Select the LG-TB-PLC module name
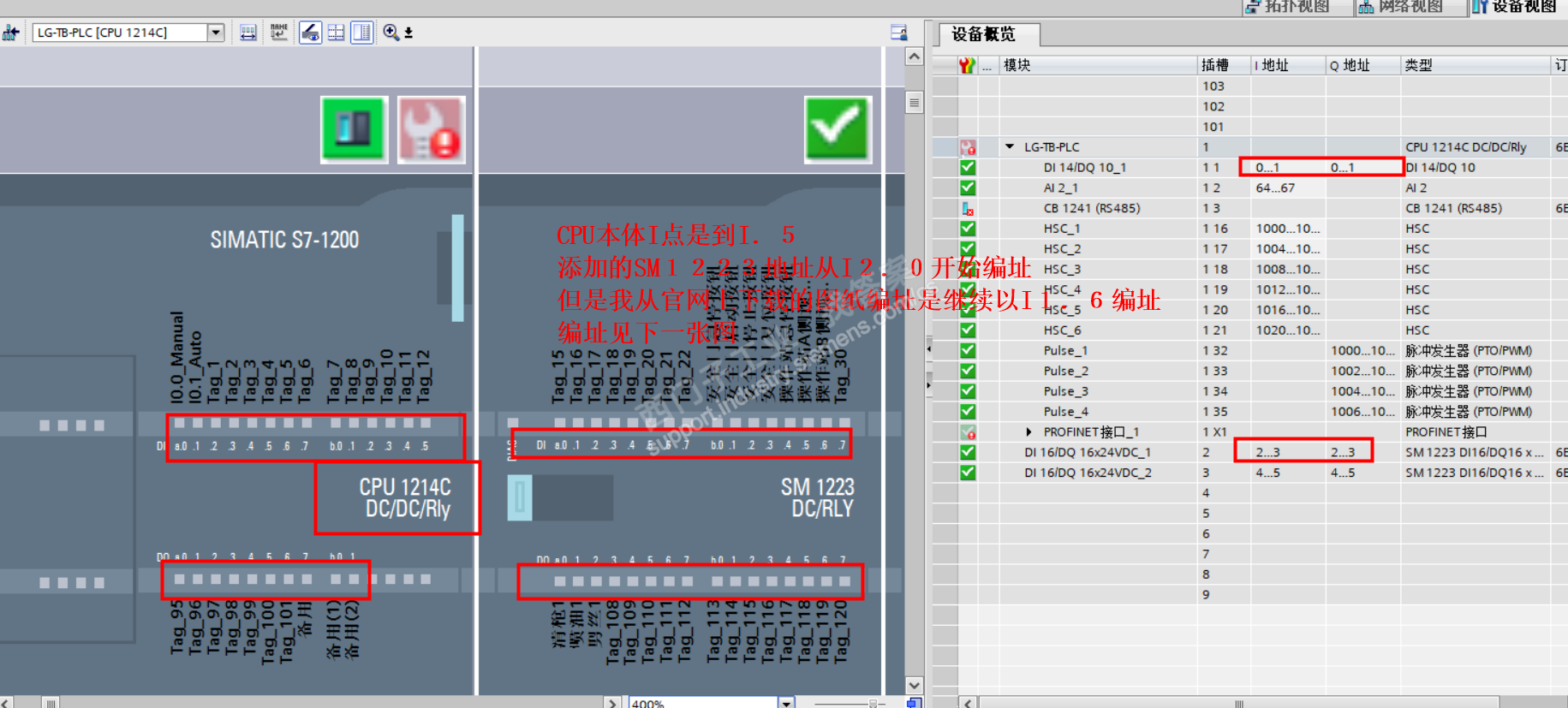Screen dimensions: 1568x708 click(1052, 147)
